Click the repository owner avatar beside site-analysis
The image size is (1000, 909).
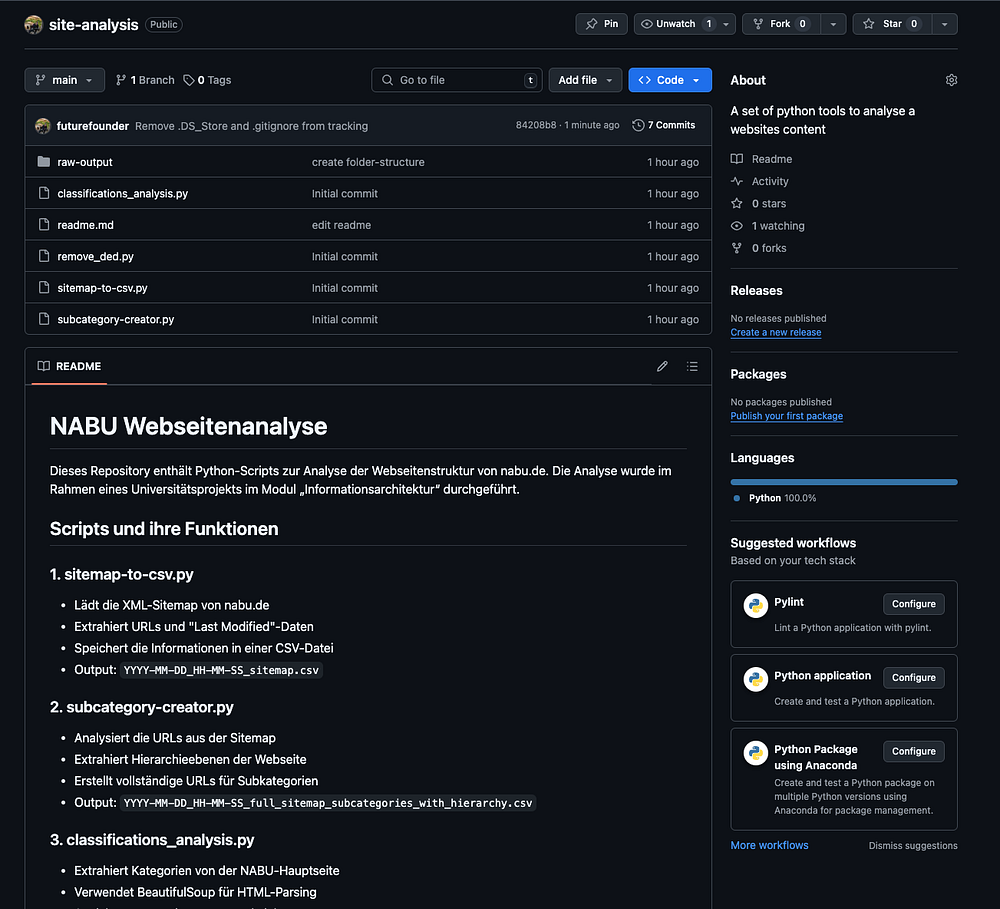click(33, 24)
